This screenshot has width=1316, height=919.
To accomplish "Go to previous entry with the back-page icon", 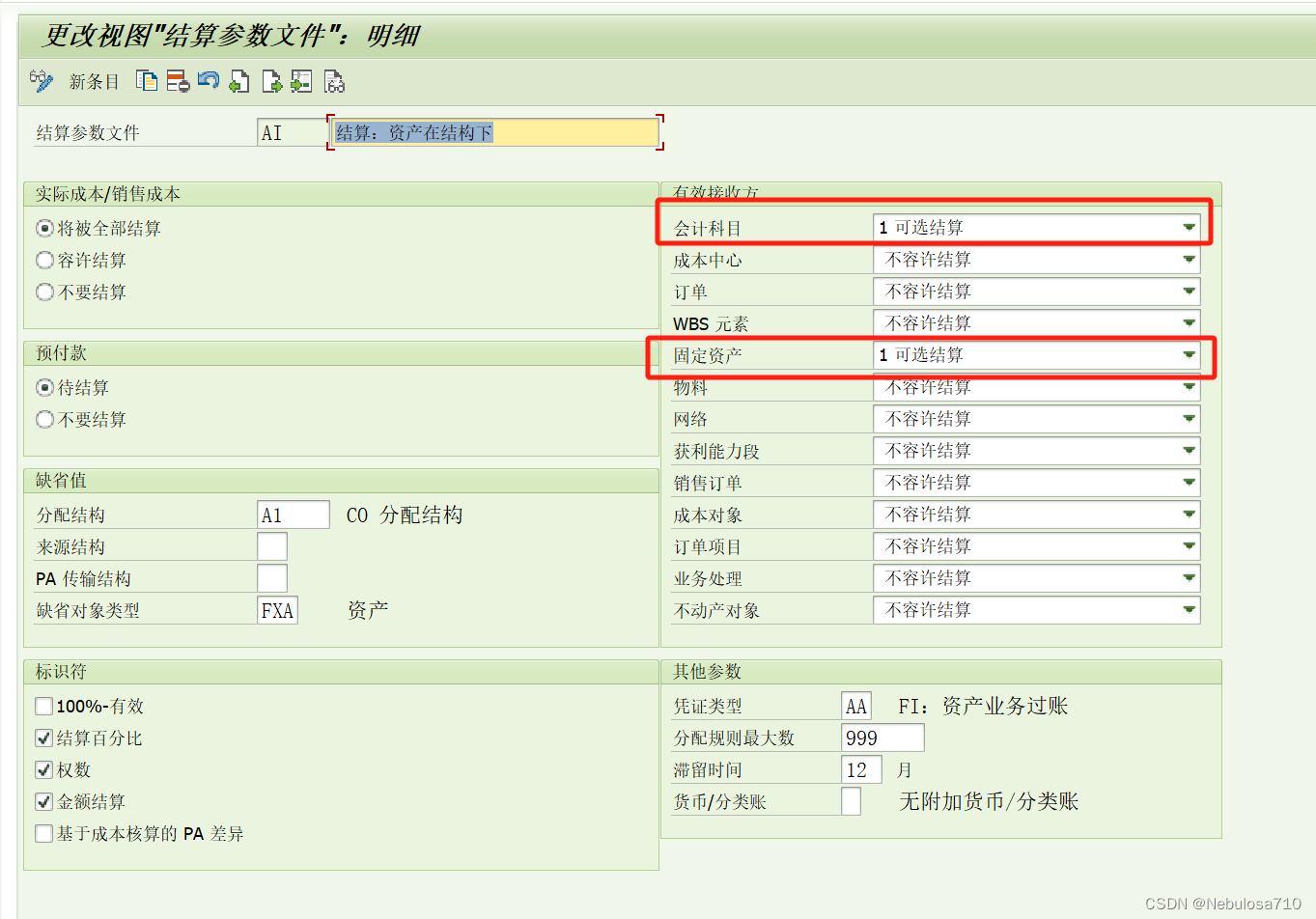I will pos(238,81).
